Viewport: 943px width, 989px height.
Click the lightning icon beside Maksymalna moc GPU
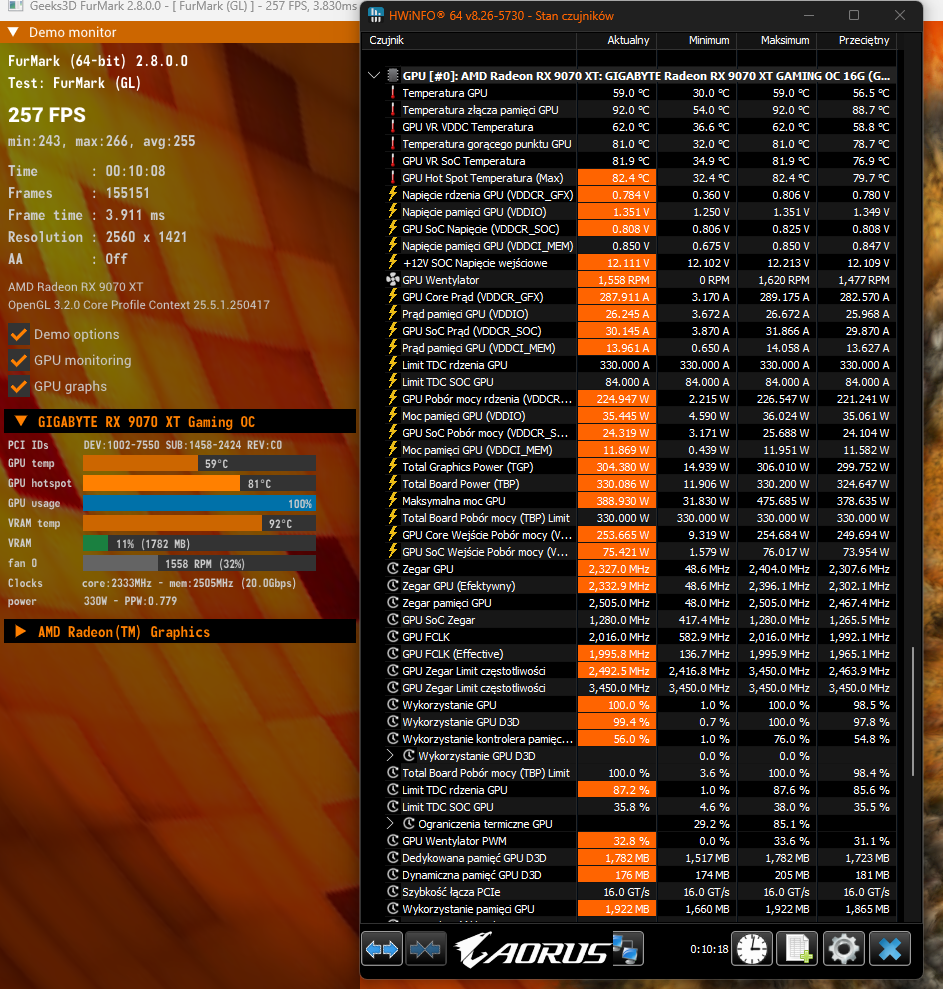pos(392,501)
